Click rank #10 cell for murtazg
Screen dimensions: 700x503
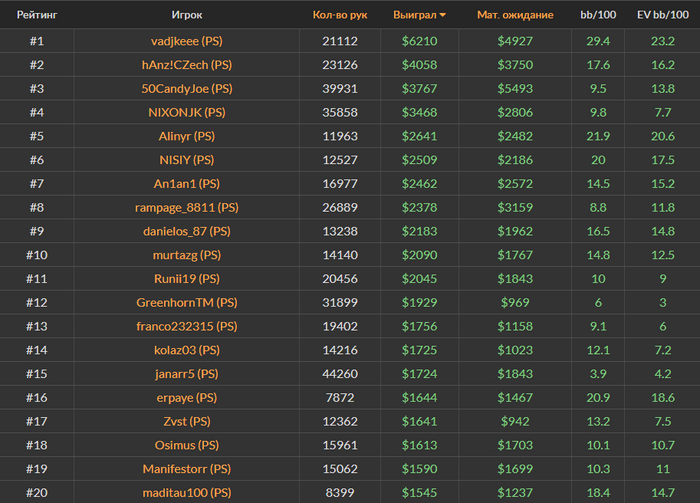pyautogui.click(x=36, y=256)
